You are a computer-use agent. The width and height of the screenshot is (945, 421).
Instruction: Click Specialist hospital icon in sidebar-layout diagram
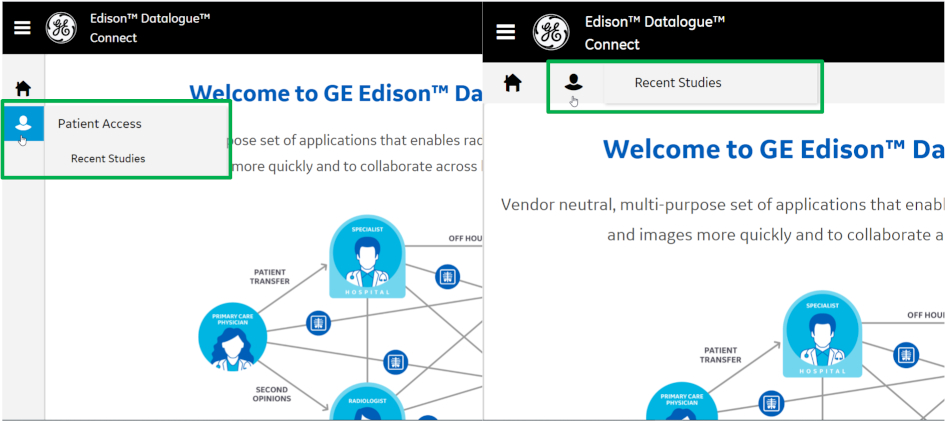(x=368, y=258)
